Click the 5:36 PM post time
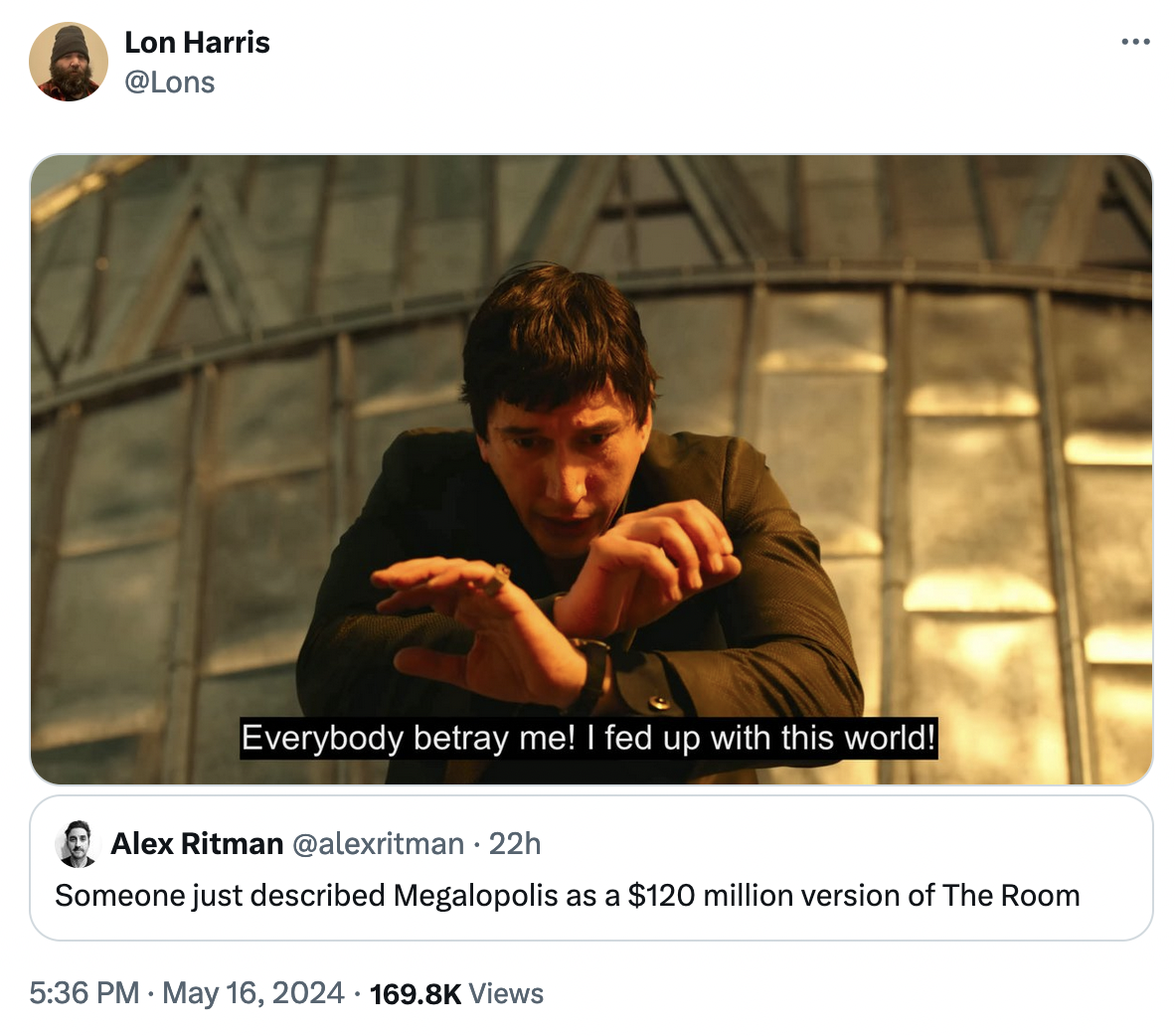Screen dimensions: 1175x1036 (x=84, y=992)
